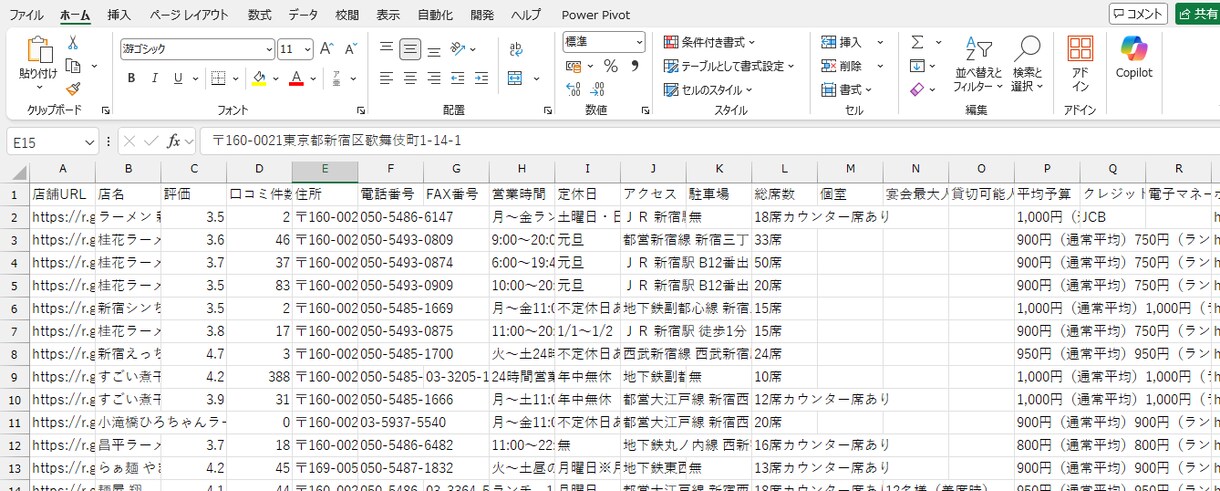This screenshot has height=491, width=1220.
Task: Switch to the Power Pivot tab
Action: click(595, 15)
